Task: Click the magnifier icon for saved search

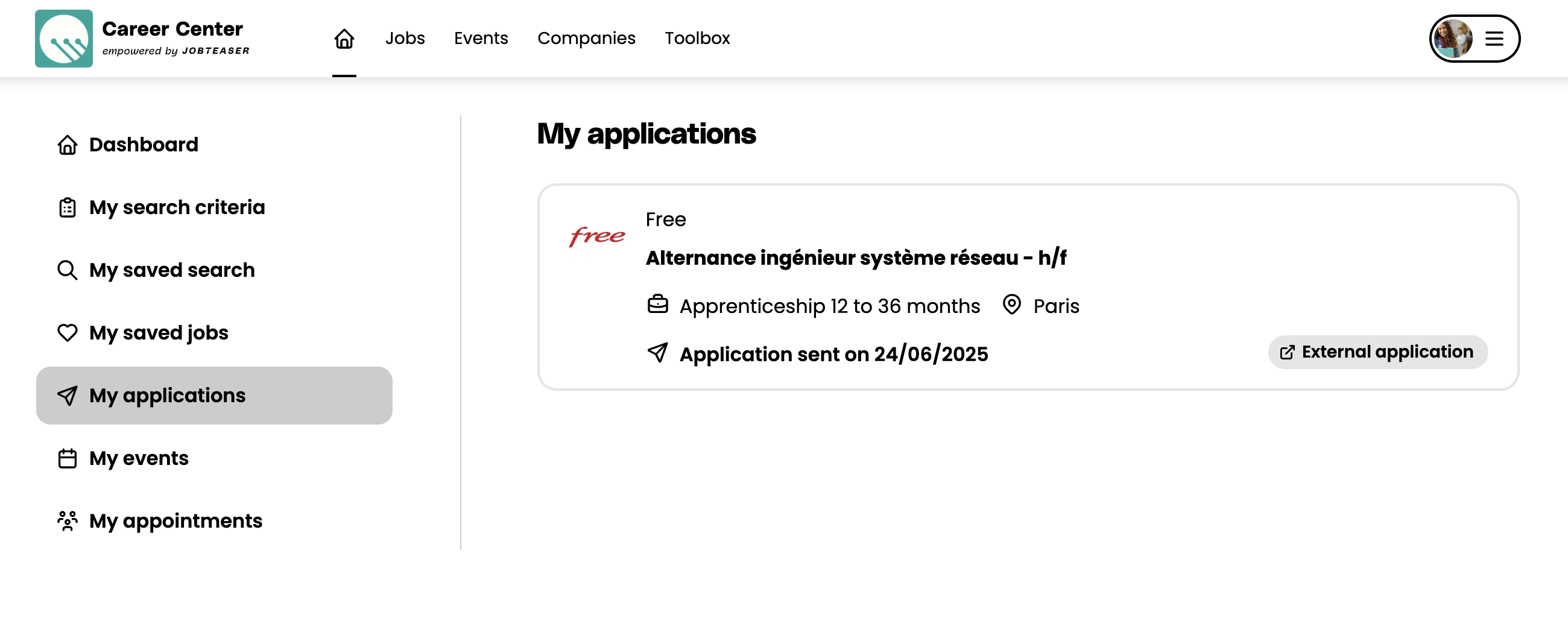Action: 67,270
